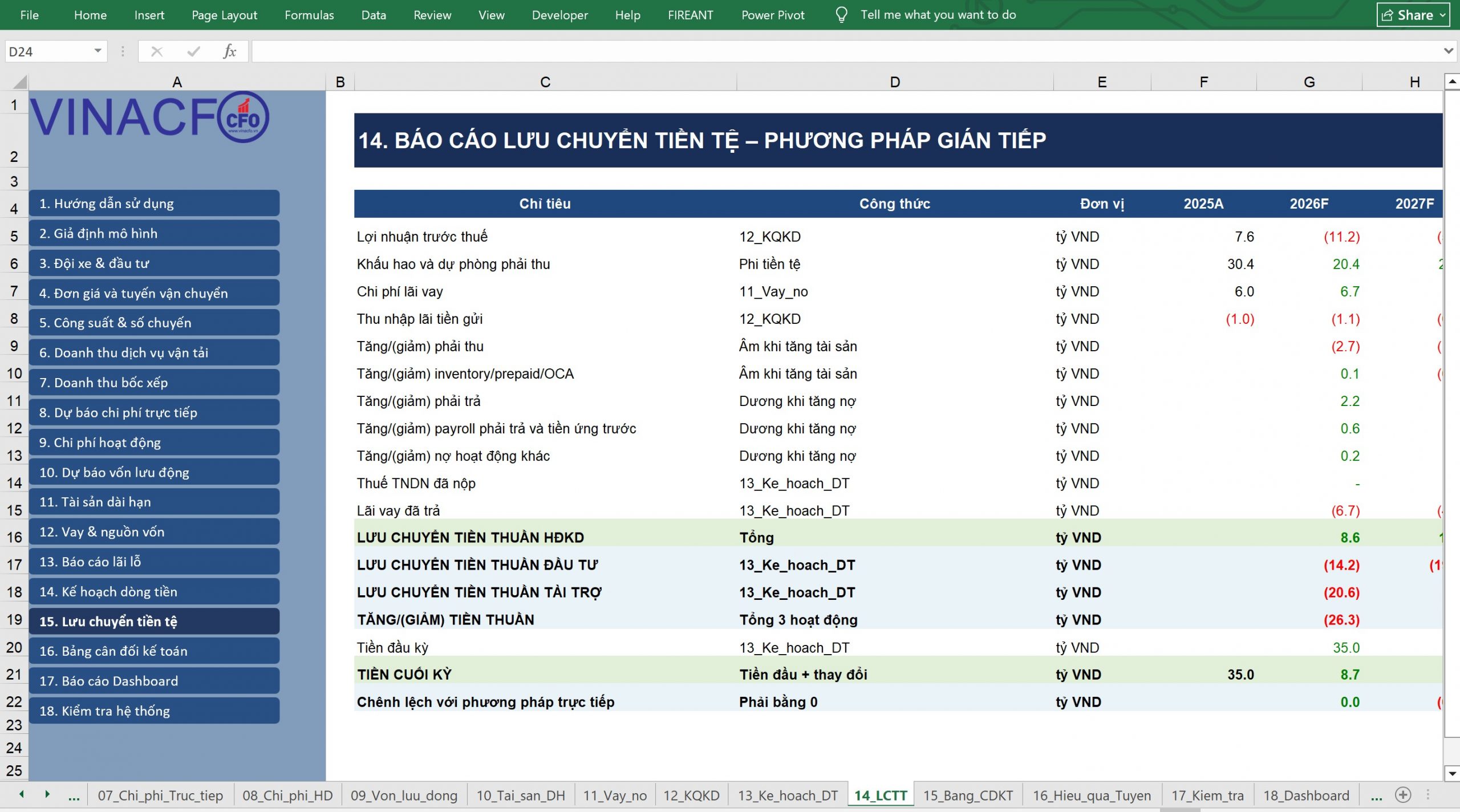Image resolution: width=1460 pixels, height=812 pixels.
Task: Open the Insert ribbon tab
Action: (x=149, y=15)
